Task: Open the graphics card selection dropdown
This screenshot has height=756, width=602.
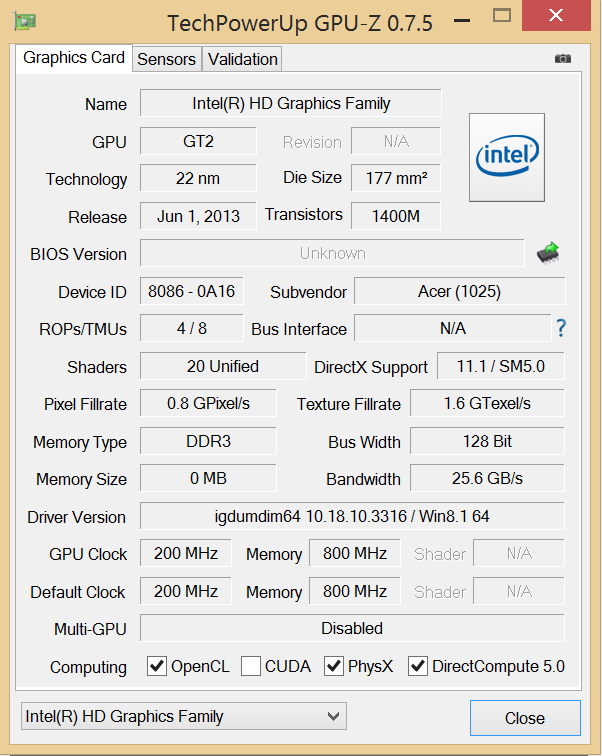Action: [183, 716]
